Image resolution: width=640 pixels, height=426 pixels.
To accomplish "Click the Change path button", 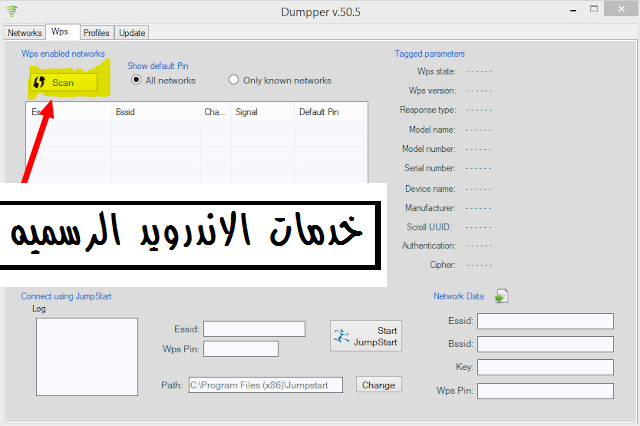I will [379, 385].
